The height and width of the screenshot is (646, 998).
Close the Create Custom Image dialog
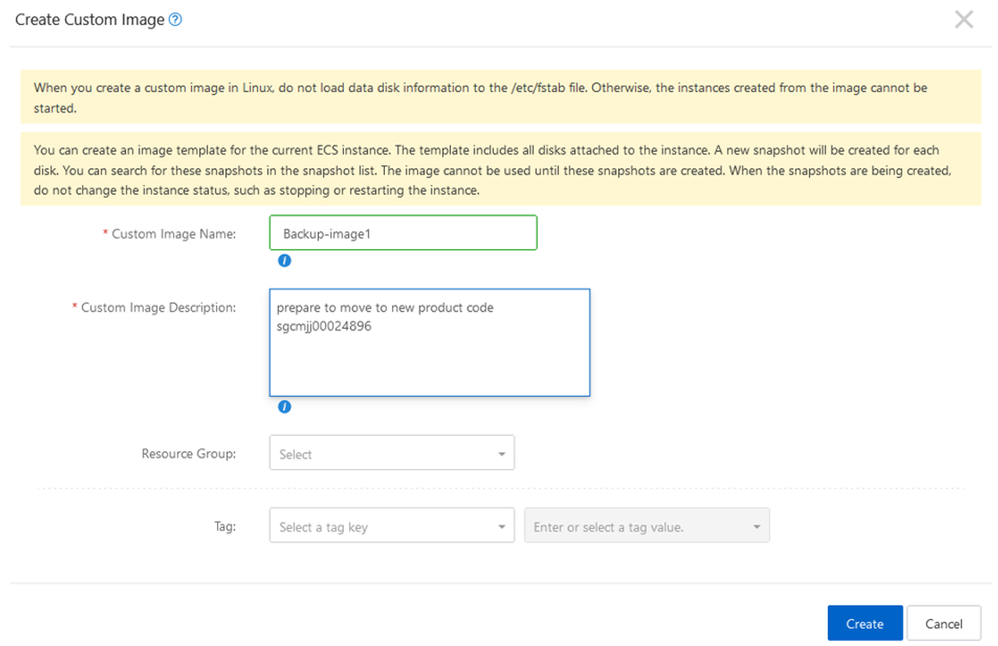pos(963,20)
